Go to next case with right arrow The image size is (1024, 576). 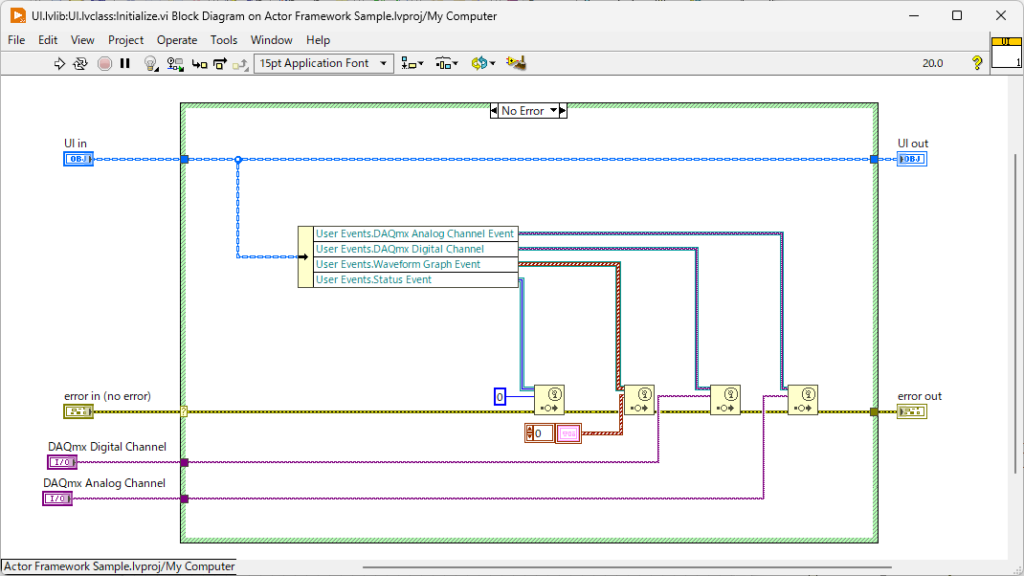[x=563, y=111]
